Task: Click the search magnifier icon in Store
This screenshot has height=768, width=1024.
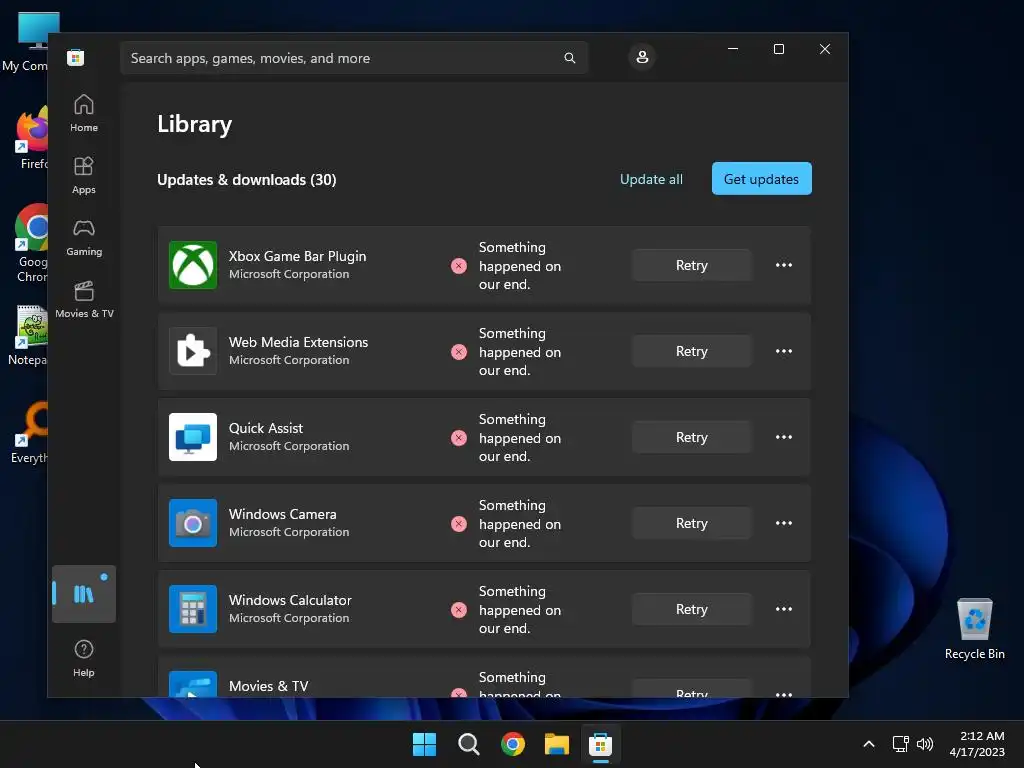Action: click(569, 58)
